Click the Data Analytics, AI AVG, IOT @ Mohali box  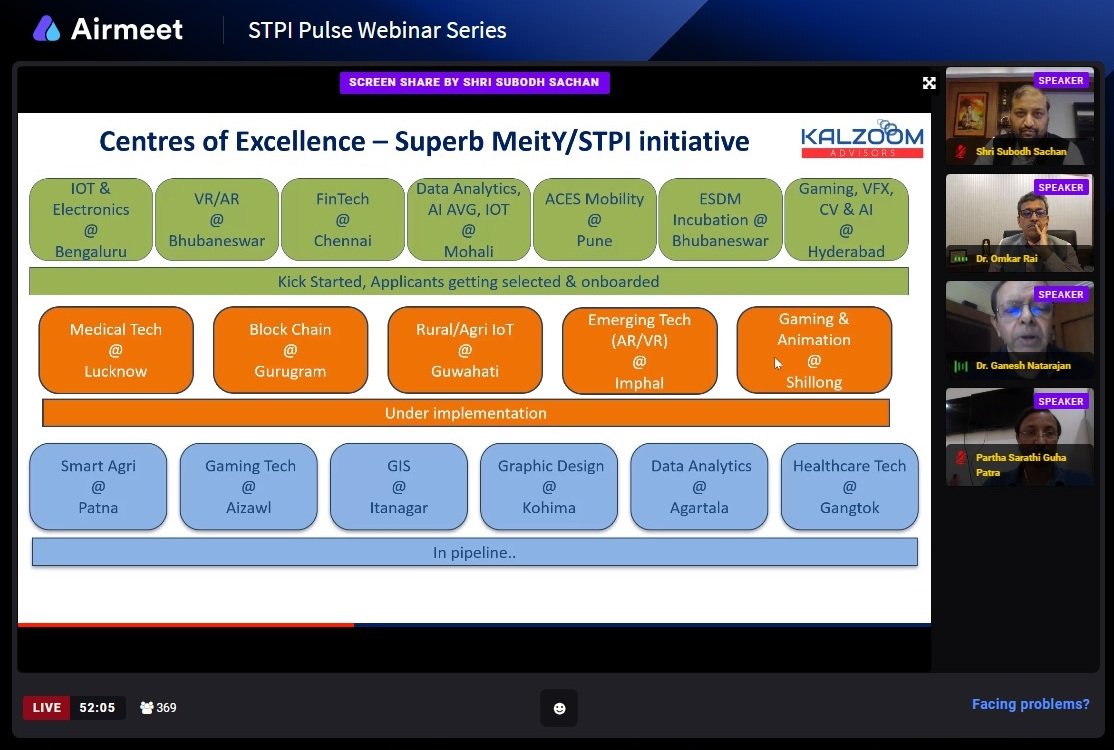tap(468, 219)
